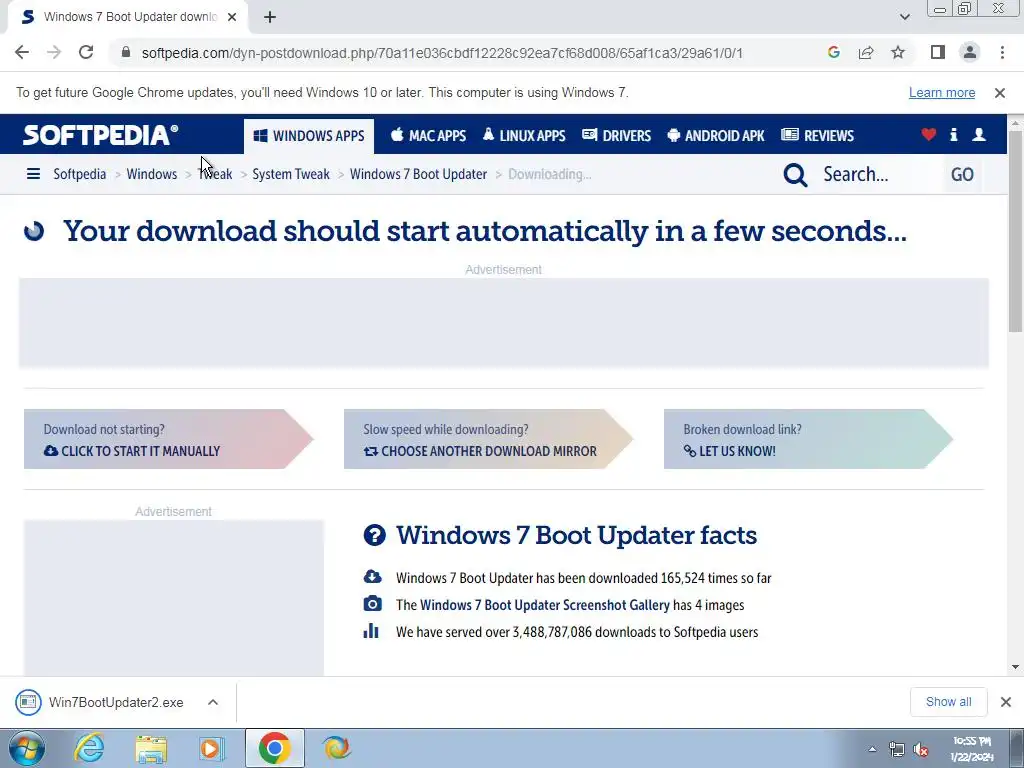Open the Mac Apps tab
This screenshot has height=768, width=1024.
click(x=428, y=136)
